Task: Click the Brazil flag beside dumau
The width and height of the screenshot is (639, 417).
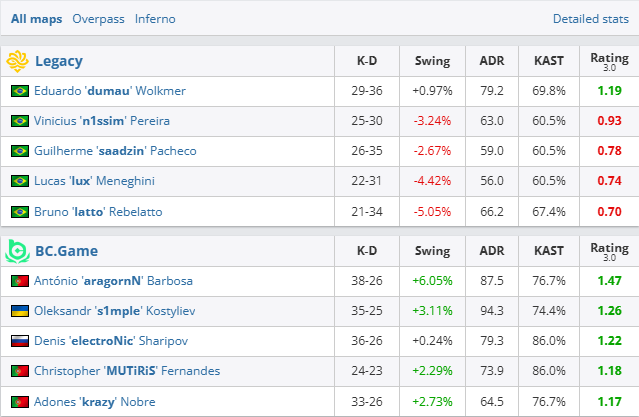Action: (x=19, y=91)
